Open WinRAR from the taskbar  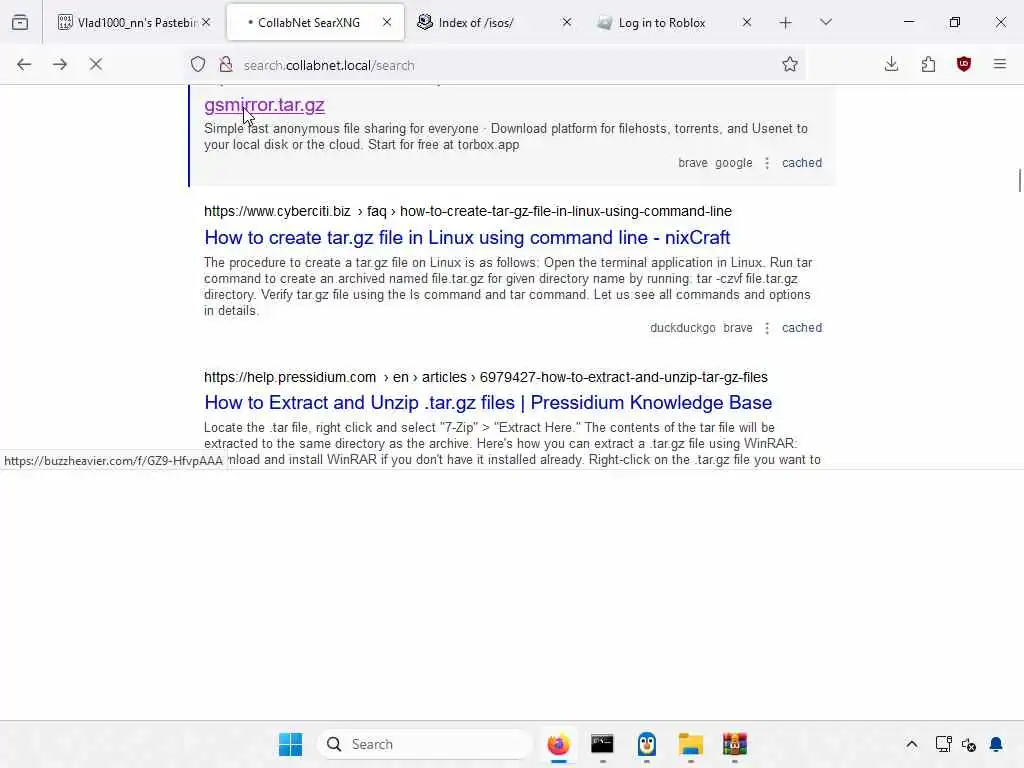(x=735, y=744)
